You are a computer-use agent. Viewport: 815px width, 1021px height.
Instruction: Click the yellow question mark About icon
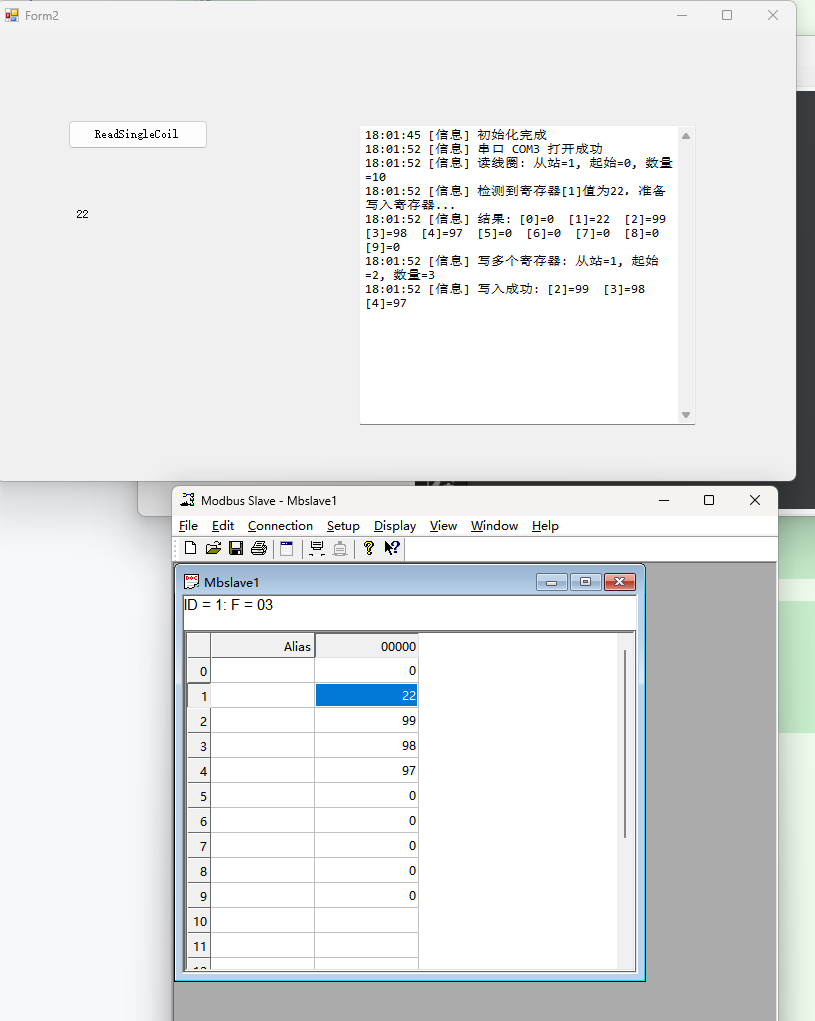pyautogui.click(x=368, y=548)
